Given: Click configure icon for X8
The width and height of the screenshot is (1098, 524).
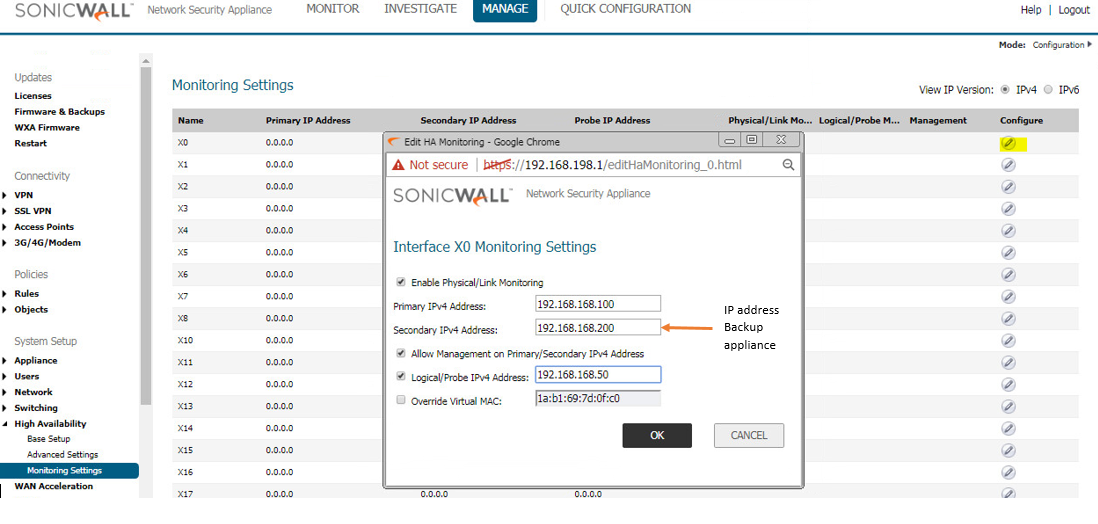Looking at the screenshot, I should pos(1008,318).
